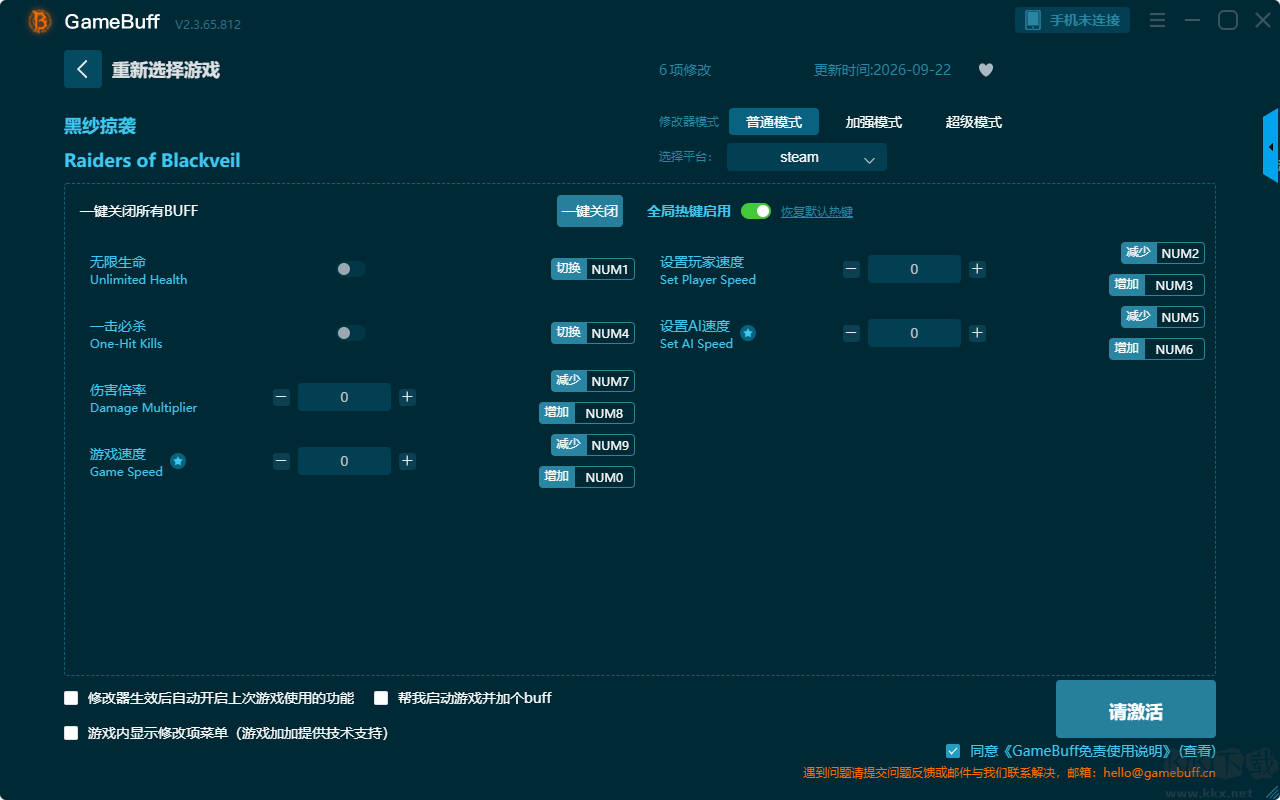
Task: Click the 一键关闭 button
Action: click(x=590, y=211)
